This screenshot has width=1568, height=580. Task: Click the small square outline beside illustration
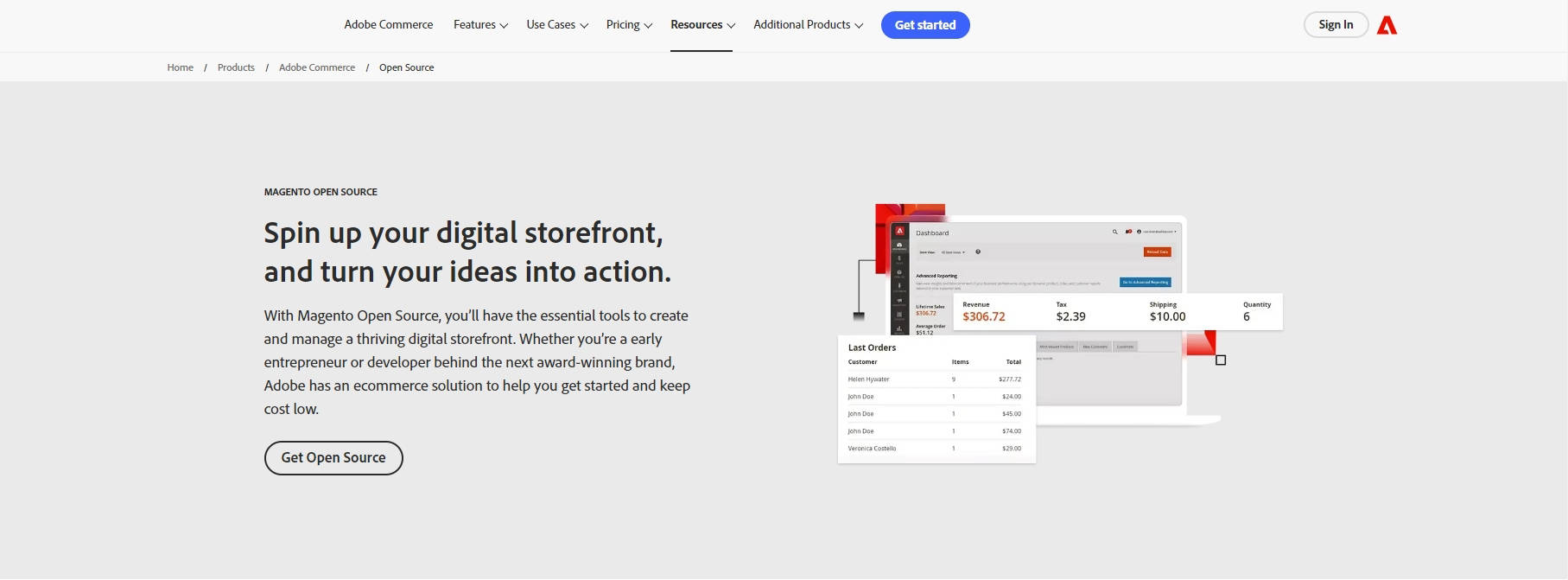pyautogui.click(x=1221, y=360)
